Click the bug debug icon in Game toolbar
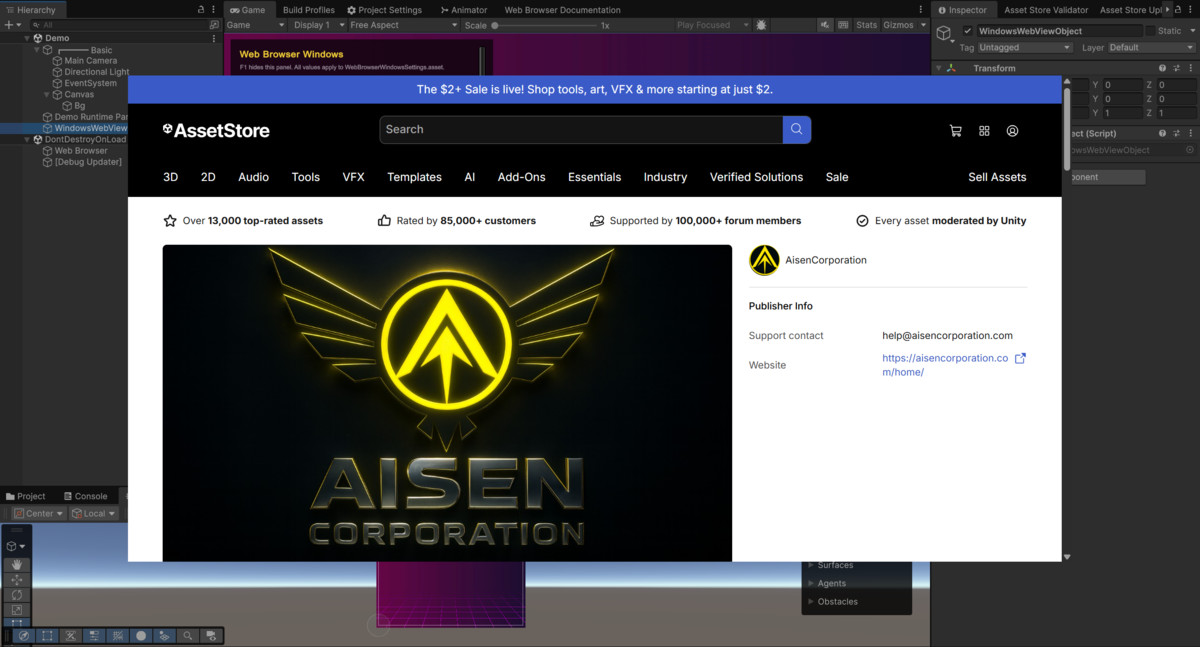1200x647 pixels. [762, 25]
